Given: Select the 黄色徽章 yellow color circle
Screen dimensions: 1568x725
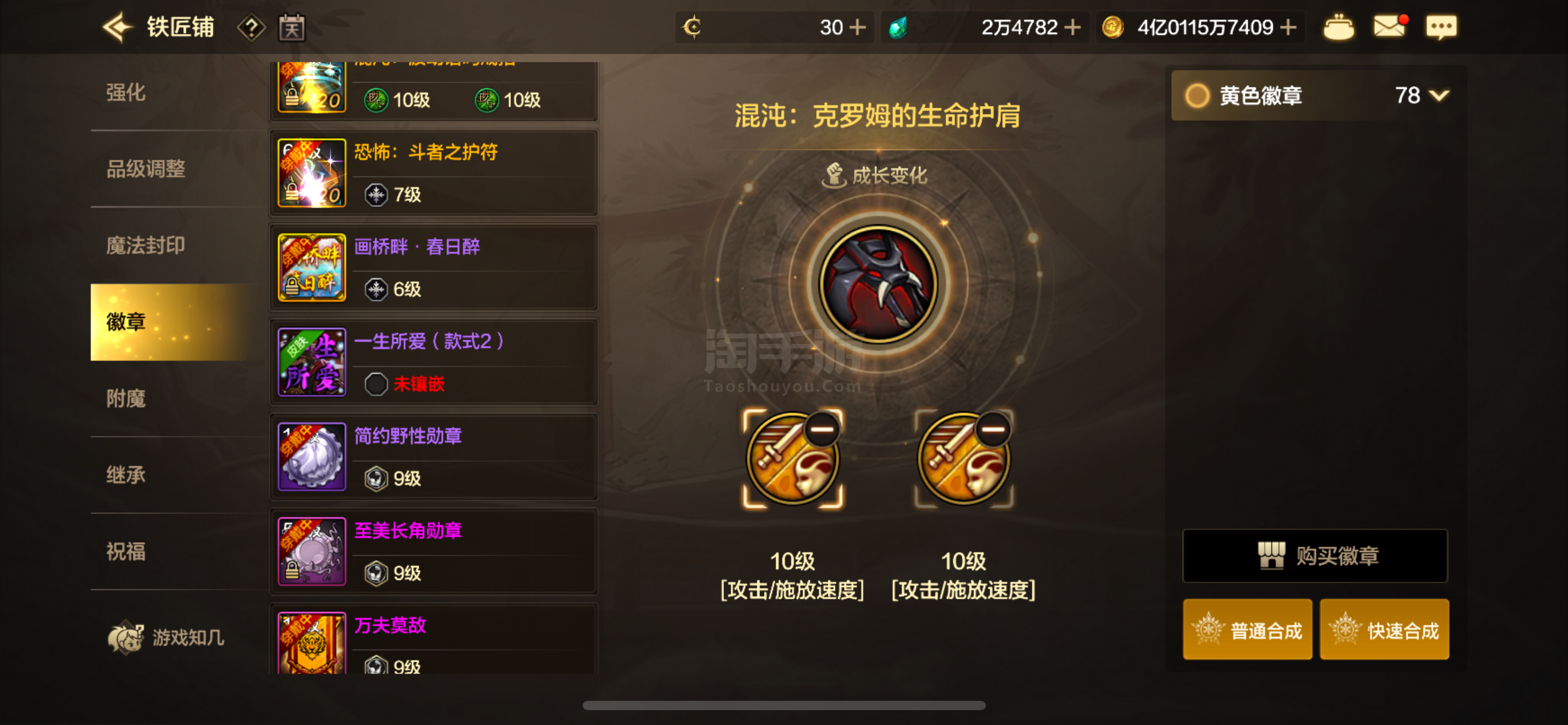Looking at the screenshot, I should click(1197, 95).
